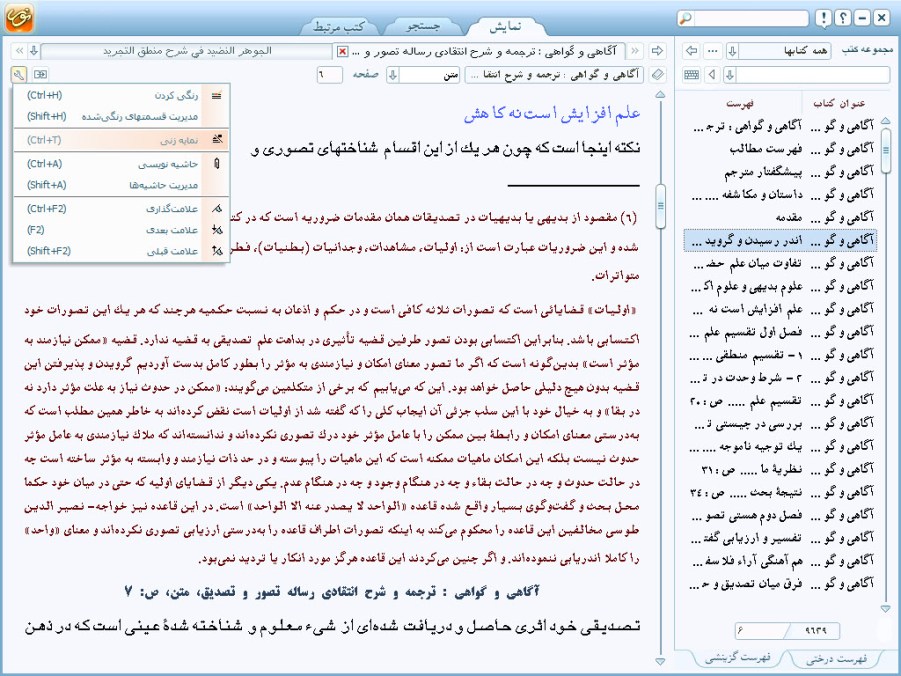
Task: Select the علامت قبلى (Shift+F2) menu item
Action: point(121,251)
